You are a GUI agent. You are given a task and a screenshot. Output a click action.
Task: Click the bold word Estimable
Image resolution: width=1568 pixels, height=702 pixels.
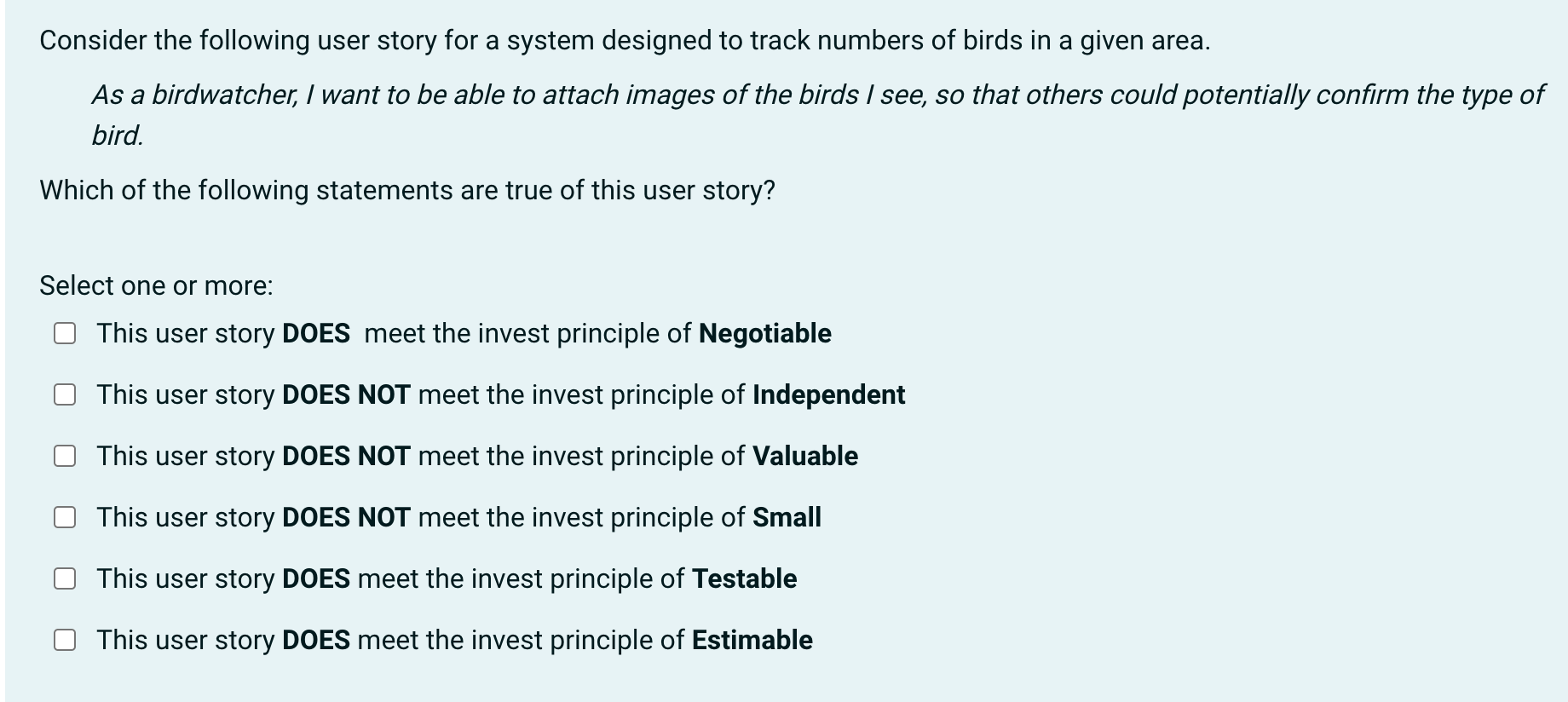tap(752, 640)
